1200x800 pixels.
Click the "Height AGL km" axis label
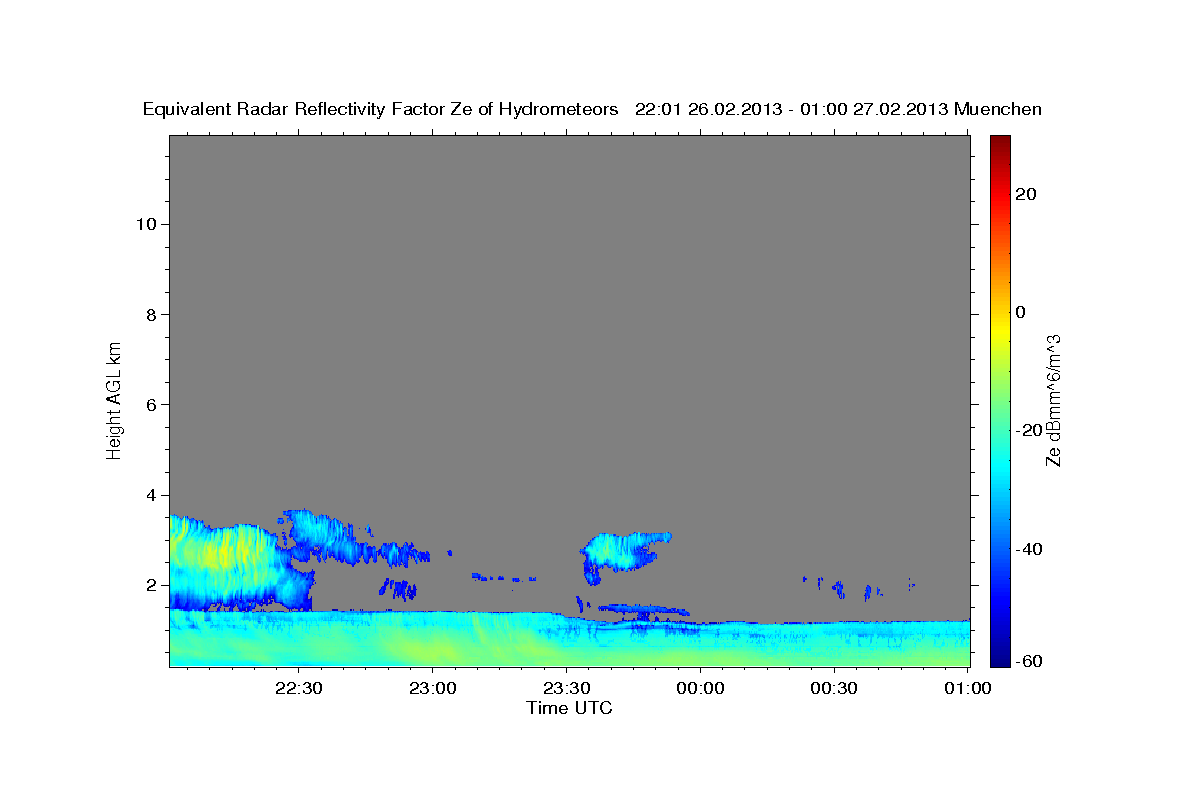[x=114, y=399]
